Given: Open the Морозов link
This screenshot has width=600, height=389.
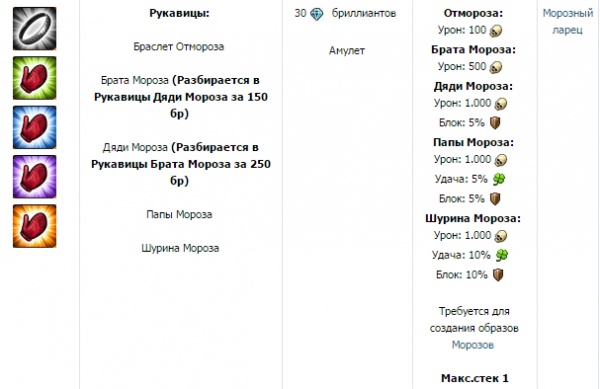Looking at the screenshot, I should (x=473, y=345).
